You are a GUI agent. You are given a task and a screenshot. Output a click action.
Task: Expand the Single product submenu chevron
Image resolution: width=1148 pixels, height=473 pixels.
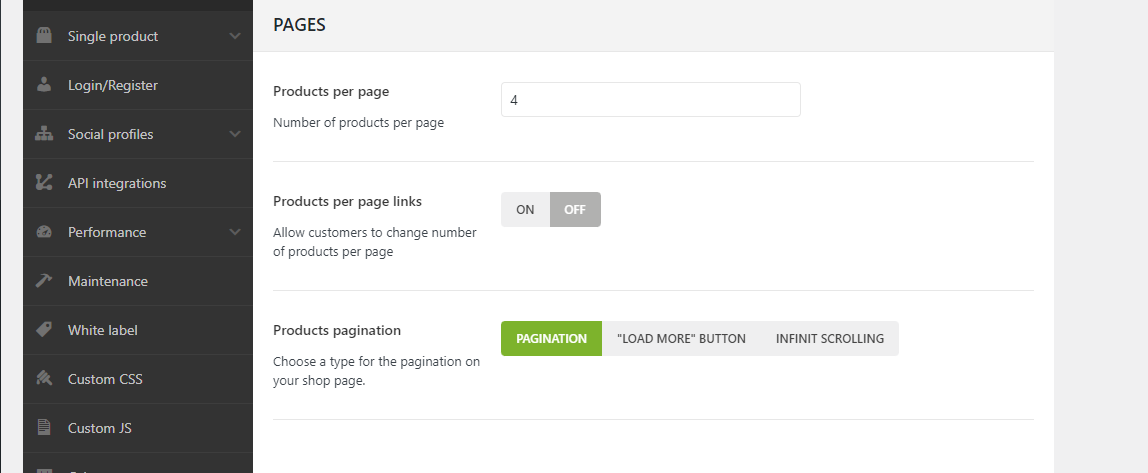[235, 36]
